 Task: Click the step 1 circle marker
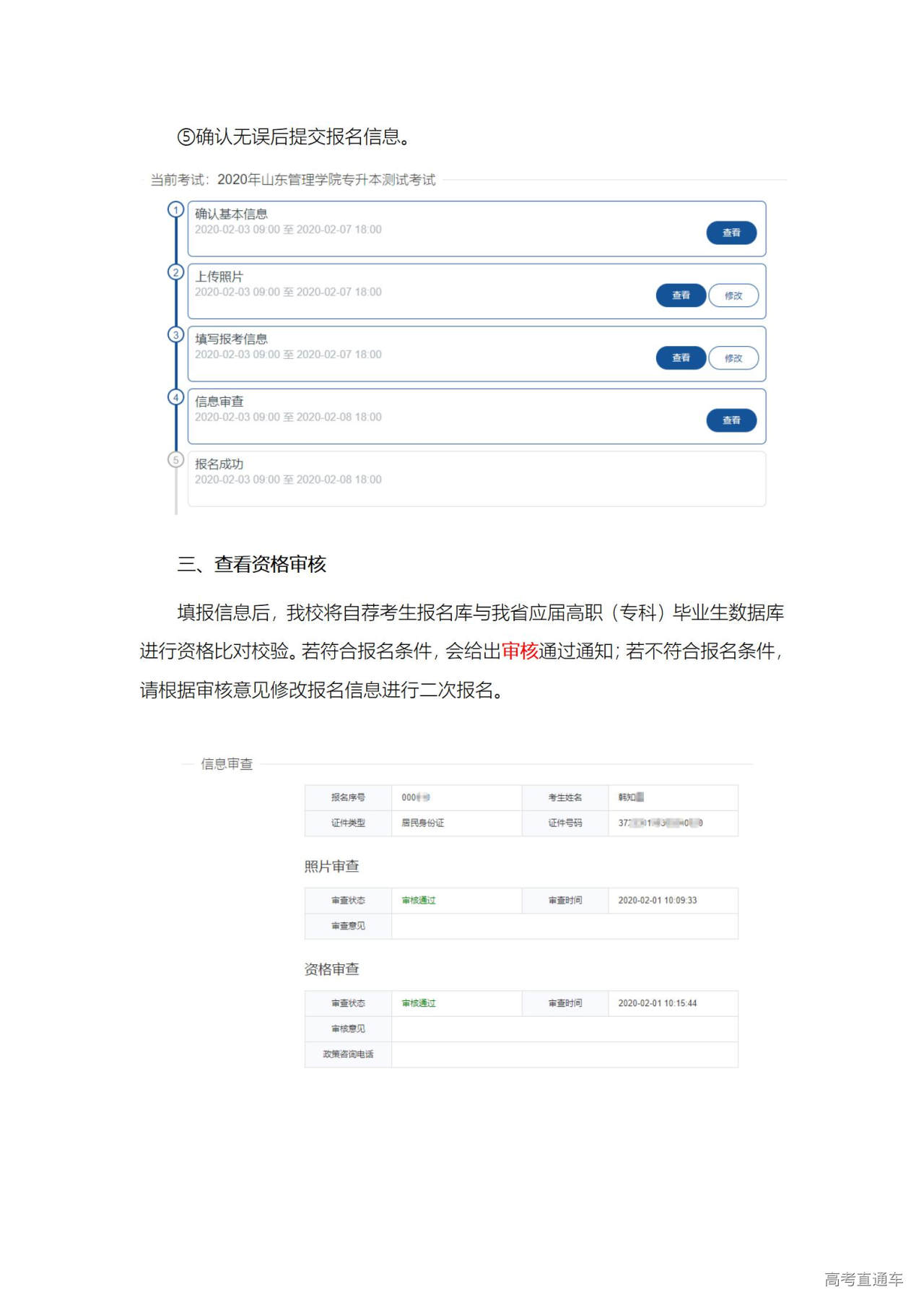point(175,210)
